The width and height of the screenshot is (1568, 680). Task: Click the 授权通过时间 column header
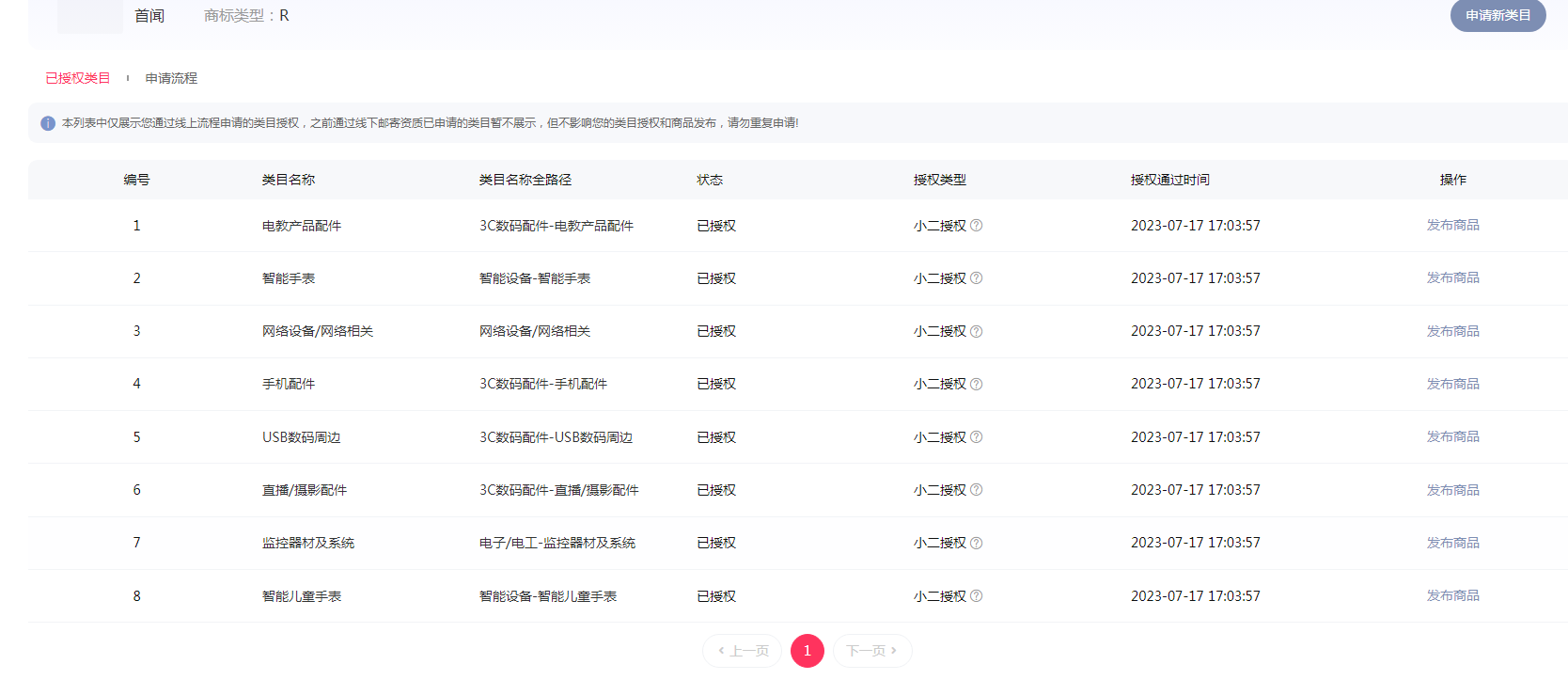(1170, 180)
